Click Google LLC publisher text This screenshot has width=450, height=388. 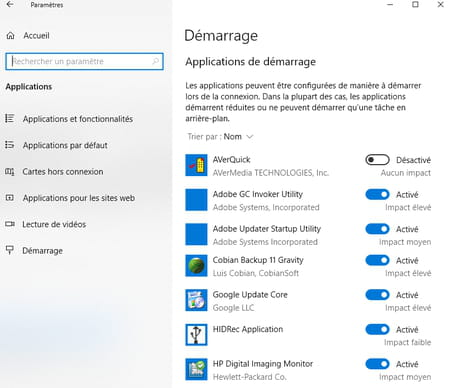[x=233, y=308]
